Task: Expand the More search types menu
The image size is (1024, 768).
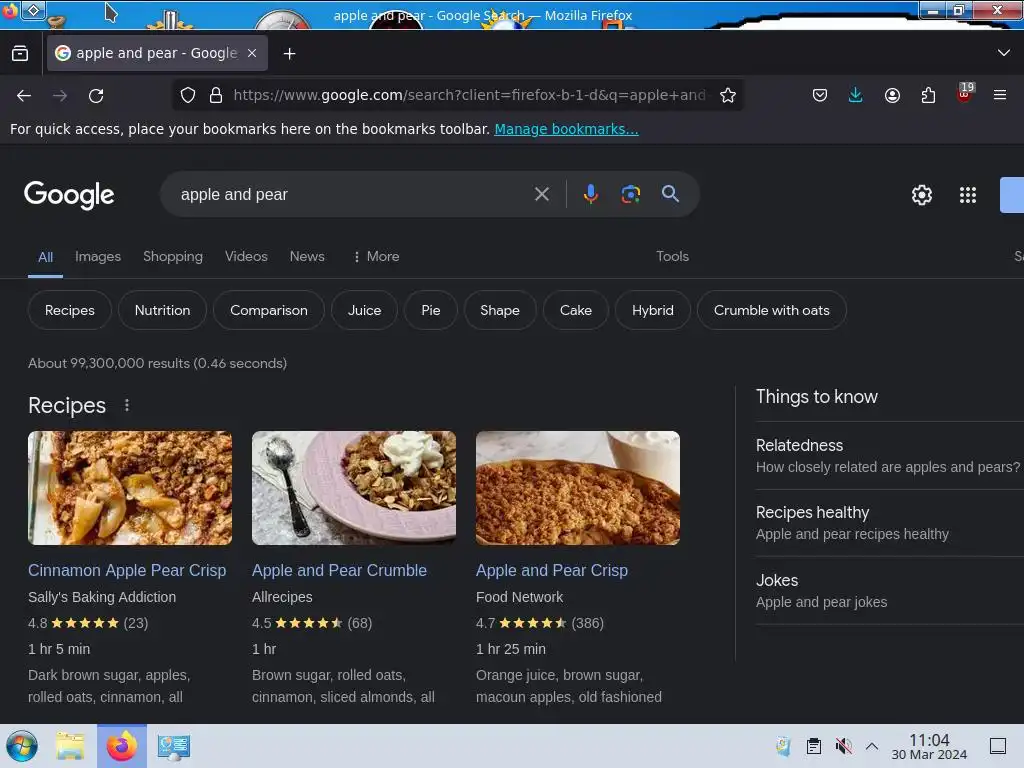Action: (x=376, y=257)
